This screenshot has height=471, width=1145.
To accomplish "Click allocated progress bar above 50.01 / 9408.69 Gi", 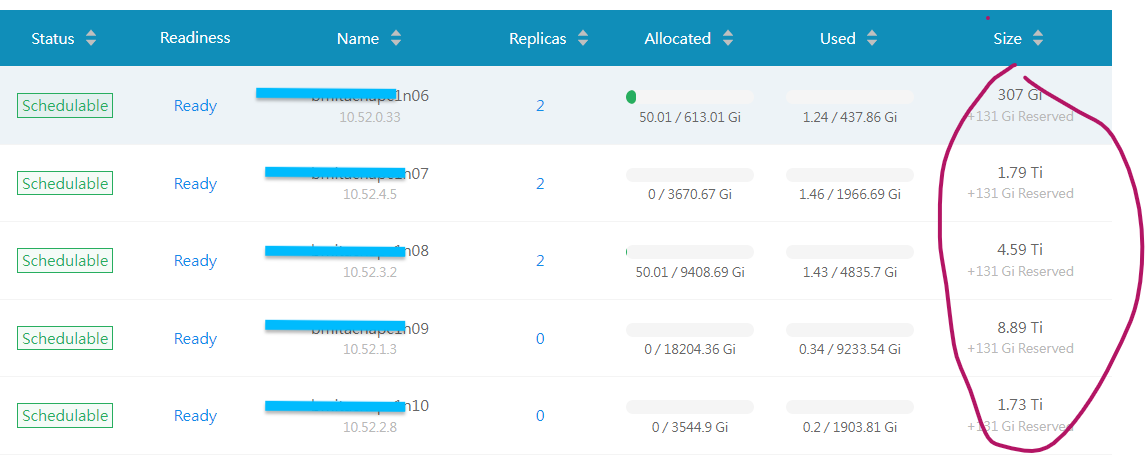I will [689, 252].
